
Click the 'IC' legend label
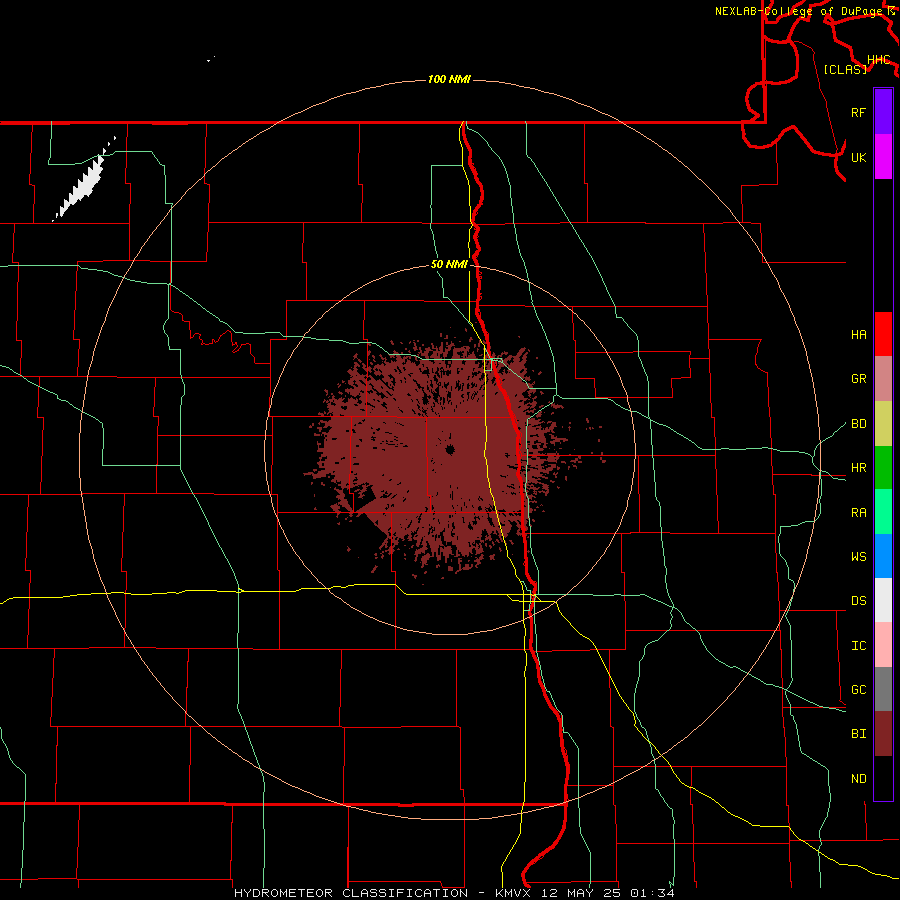[858, 646]
